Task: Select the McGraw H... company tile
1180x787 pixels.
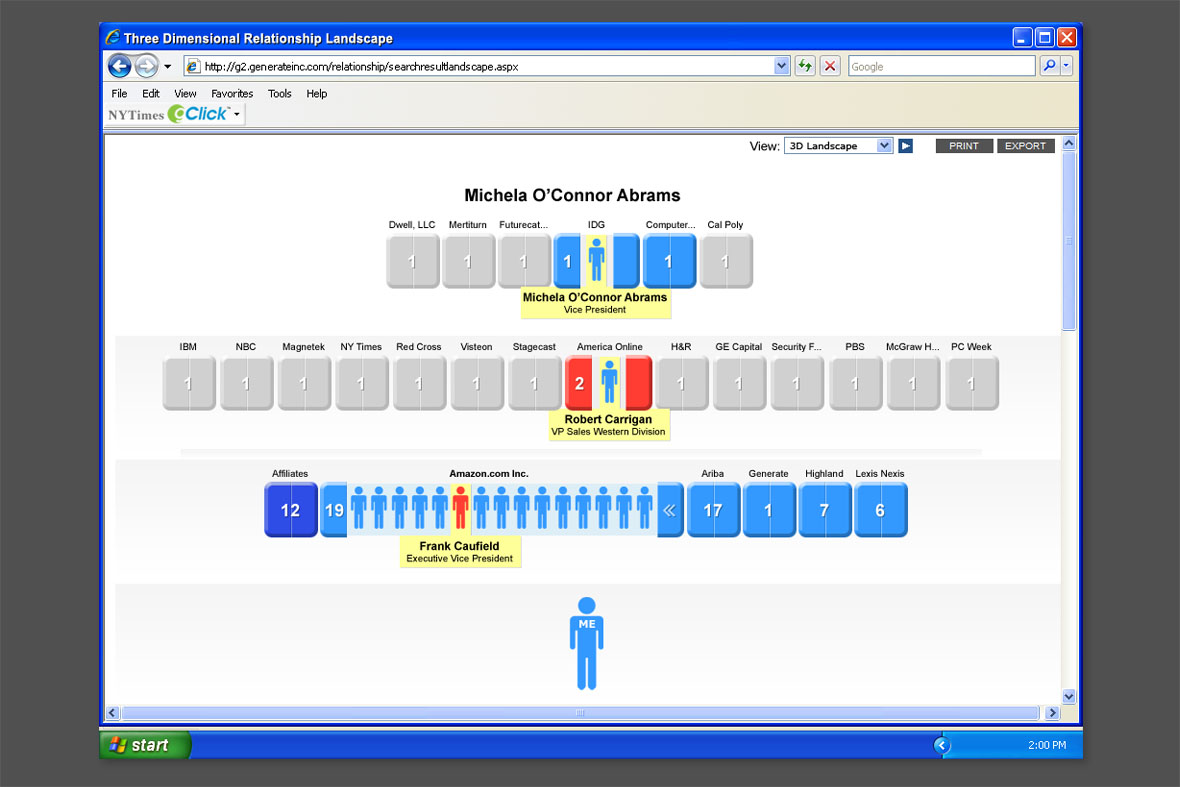Action: [913, 383]
